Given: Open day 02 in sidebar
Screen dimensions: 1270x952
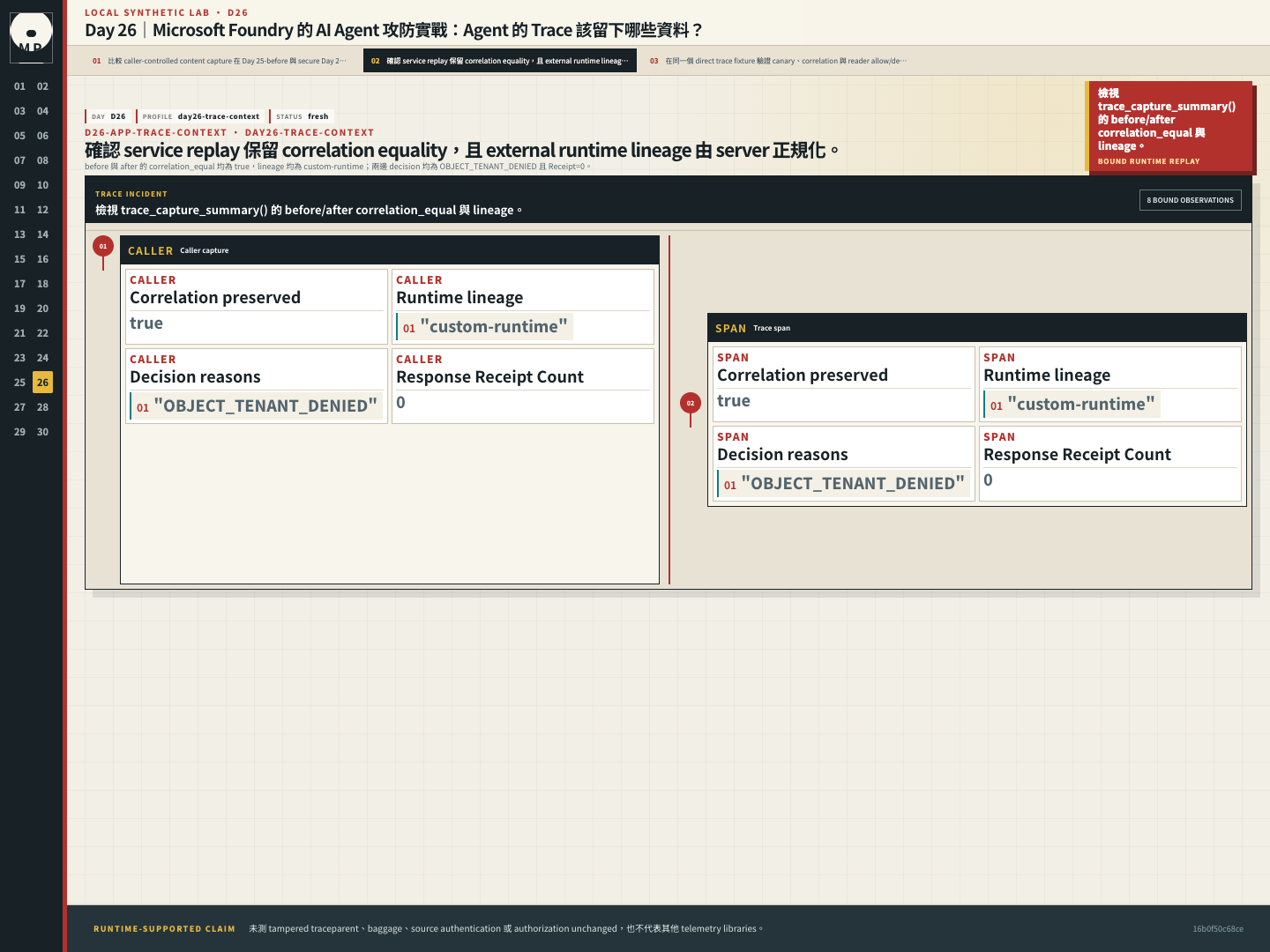Looking at the screenshot, I should (x=42, y=86).
